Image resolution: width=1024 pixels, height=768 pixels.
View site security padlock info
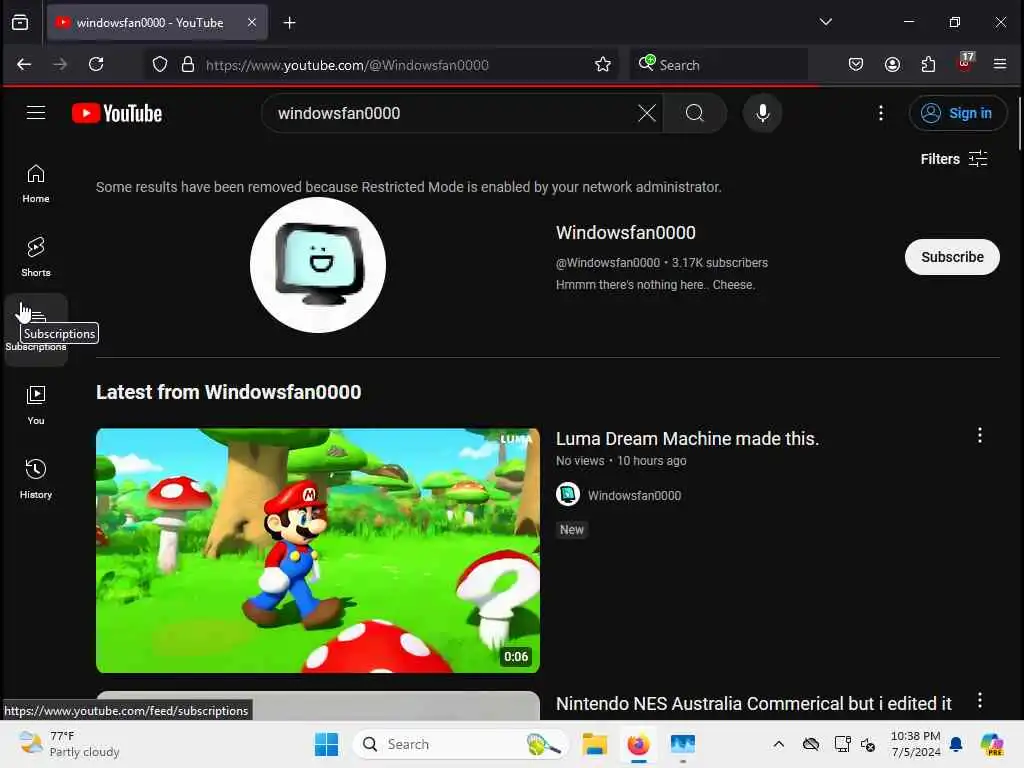coord(188,65)
